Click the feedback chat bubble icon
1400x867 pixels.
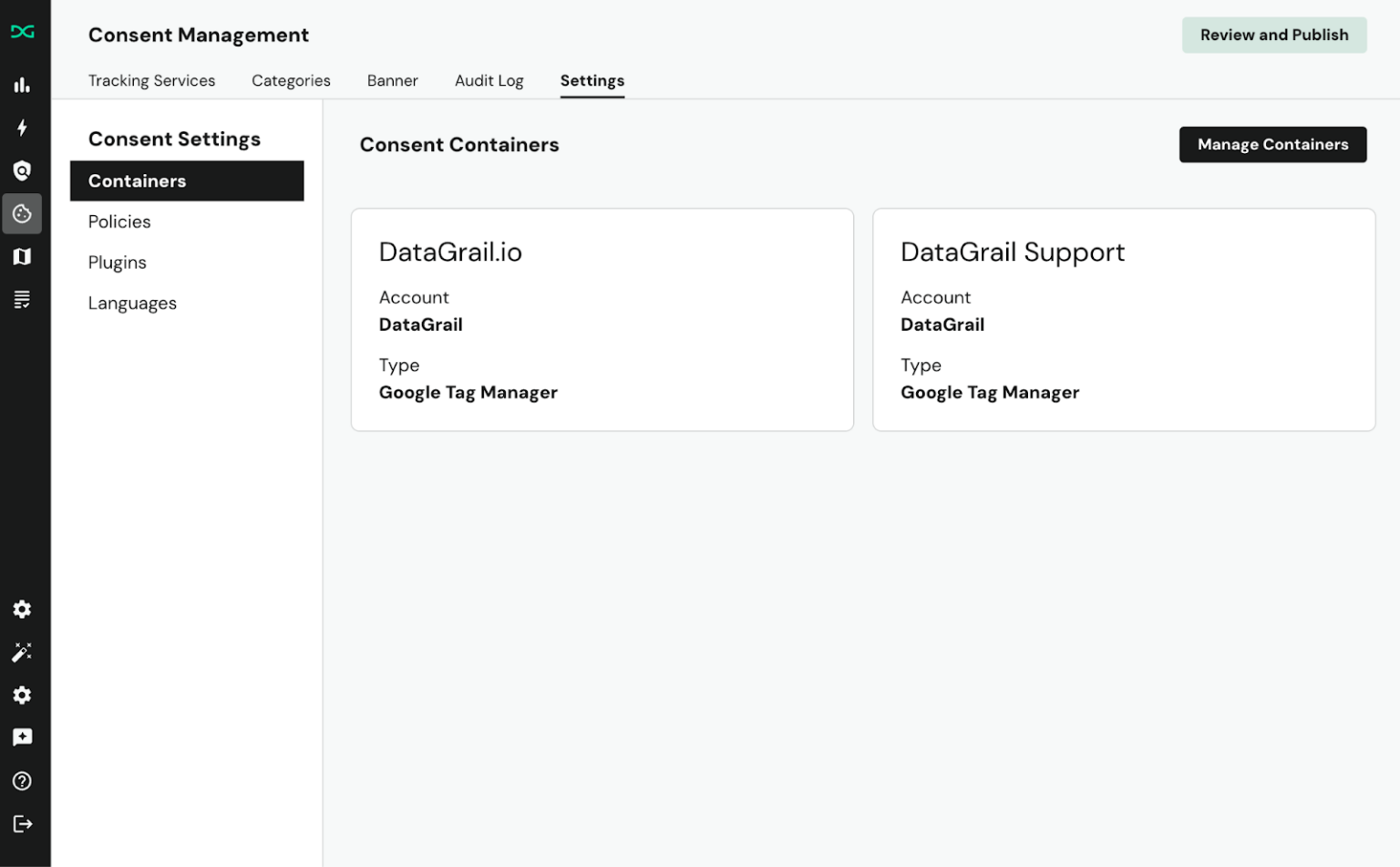click(x=23, y=737)
